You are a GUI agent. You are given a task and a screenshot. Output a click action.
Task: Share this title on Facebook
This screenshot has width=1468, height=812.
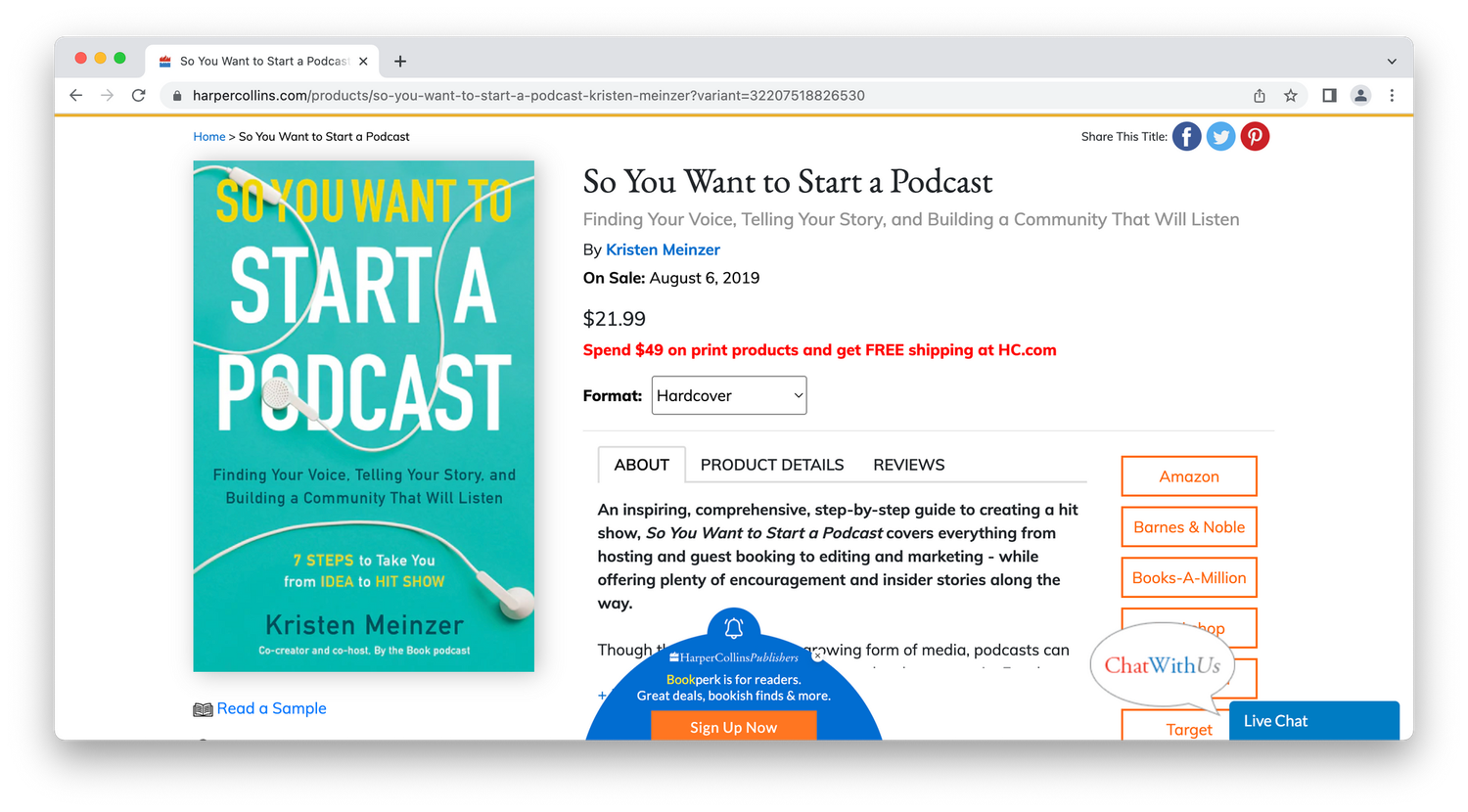click(x=1186, y=137)
